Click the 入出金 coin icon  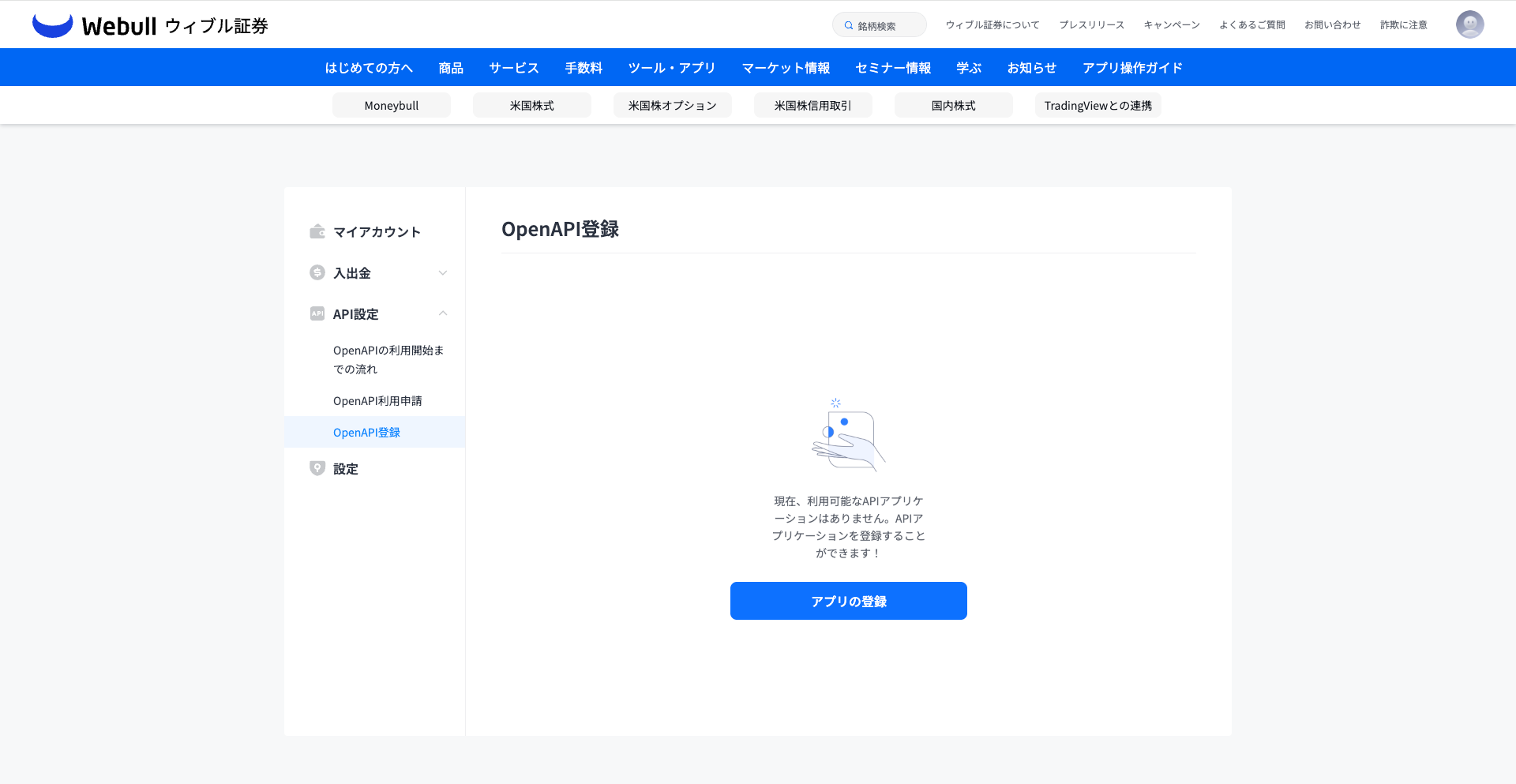317,272
